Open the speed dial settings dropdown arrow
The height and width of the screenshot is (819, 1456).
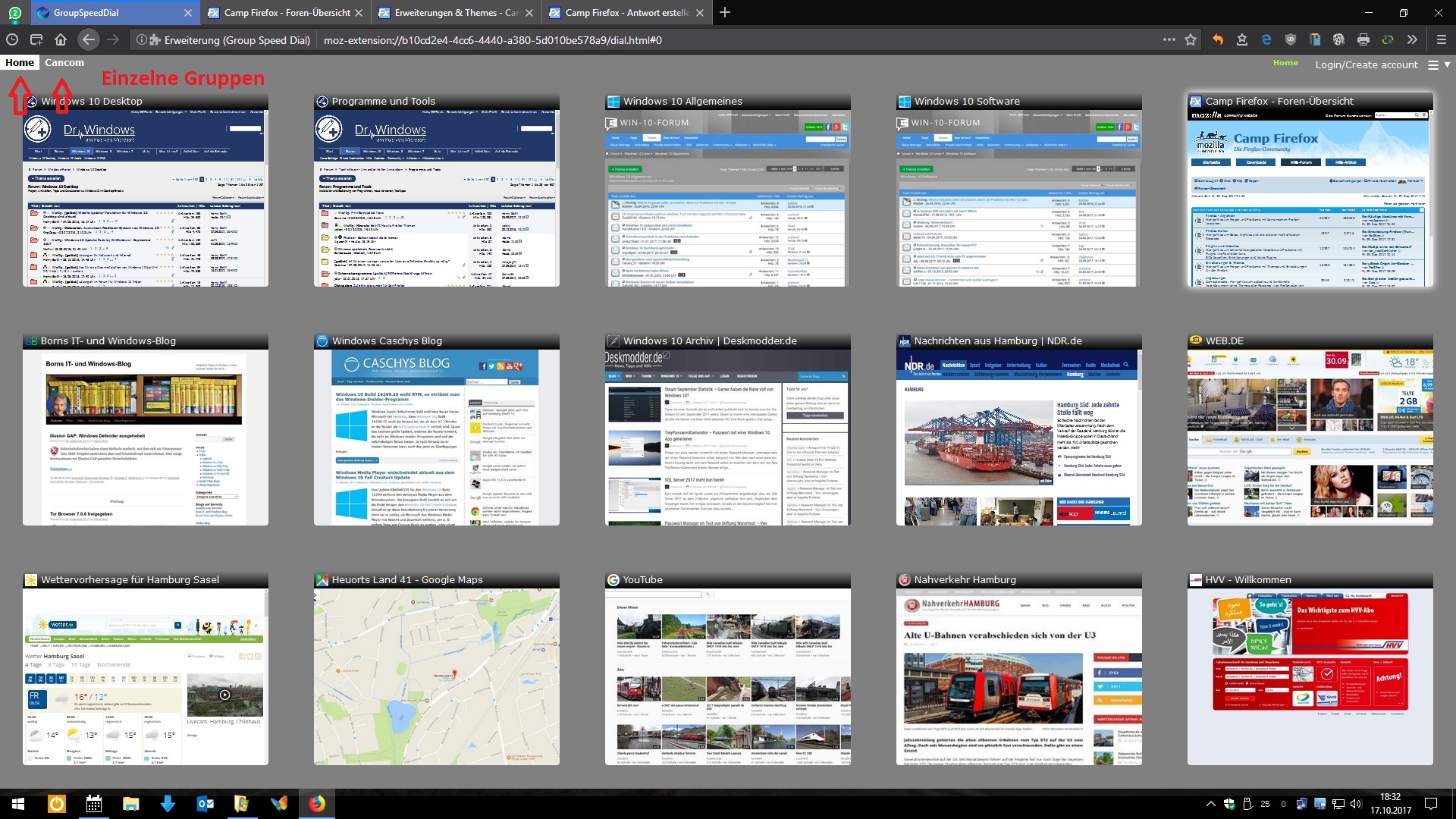click(x=1447, y=64)
